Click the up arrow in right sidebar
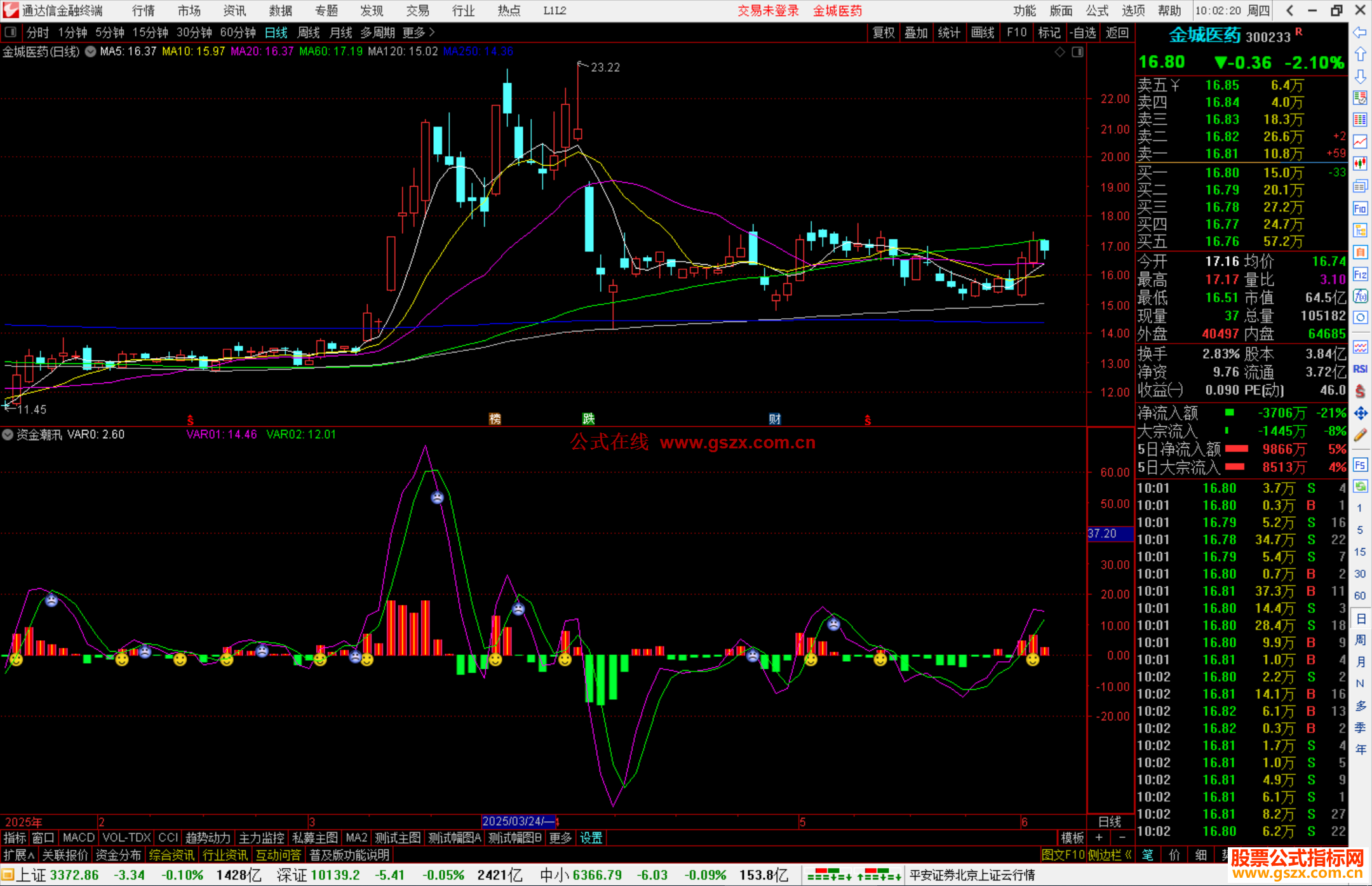This screenshot has height=886, width=1372. pyautogui.click(x=1360, y=55)
